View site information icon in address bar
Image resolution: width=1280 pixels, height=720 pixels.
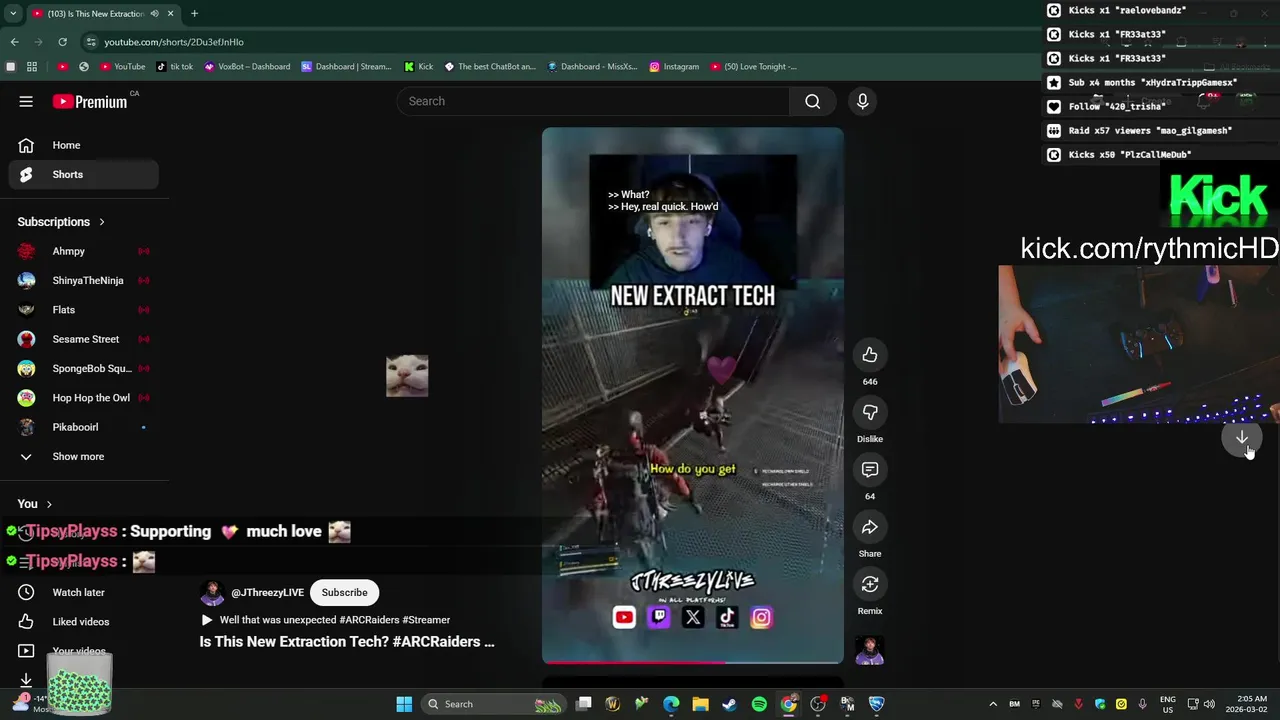pos(91,42)
